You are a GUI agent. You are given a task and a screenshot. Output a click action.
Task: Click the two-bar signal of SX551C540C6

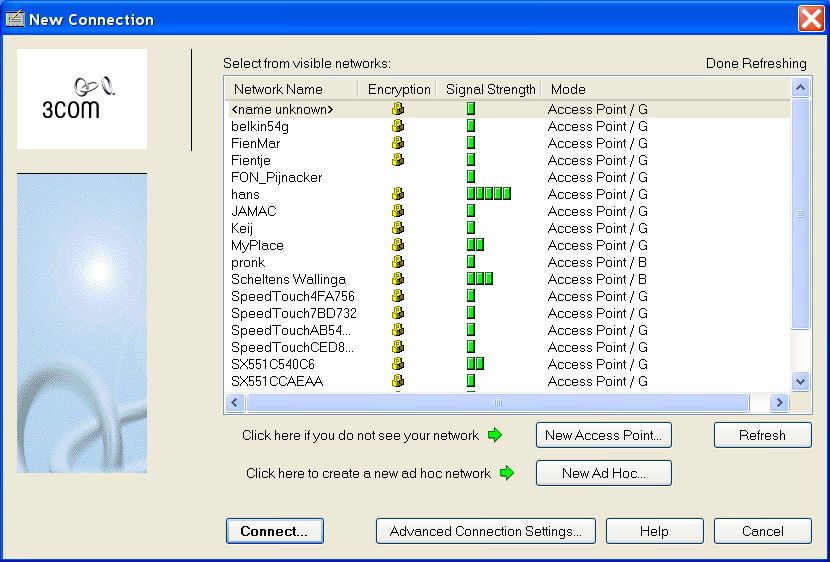(475, 364)
